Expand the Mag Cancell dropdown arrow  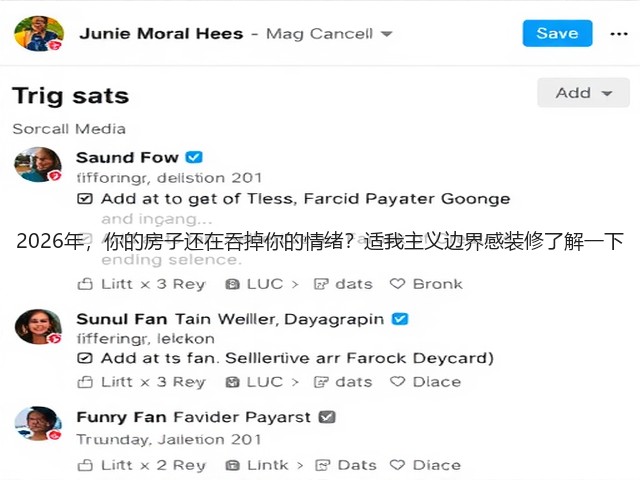(x=386, y=34)
